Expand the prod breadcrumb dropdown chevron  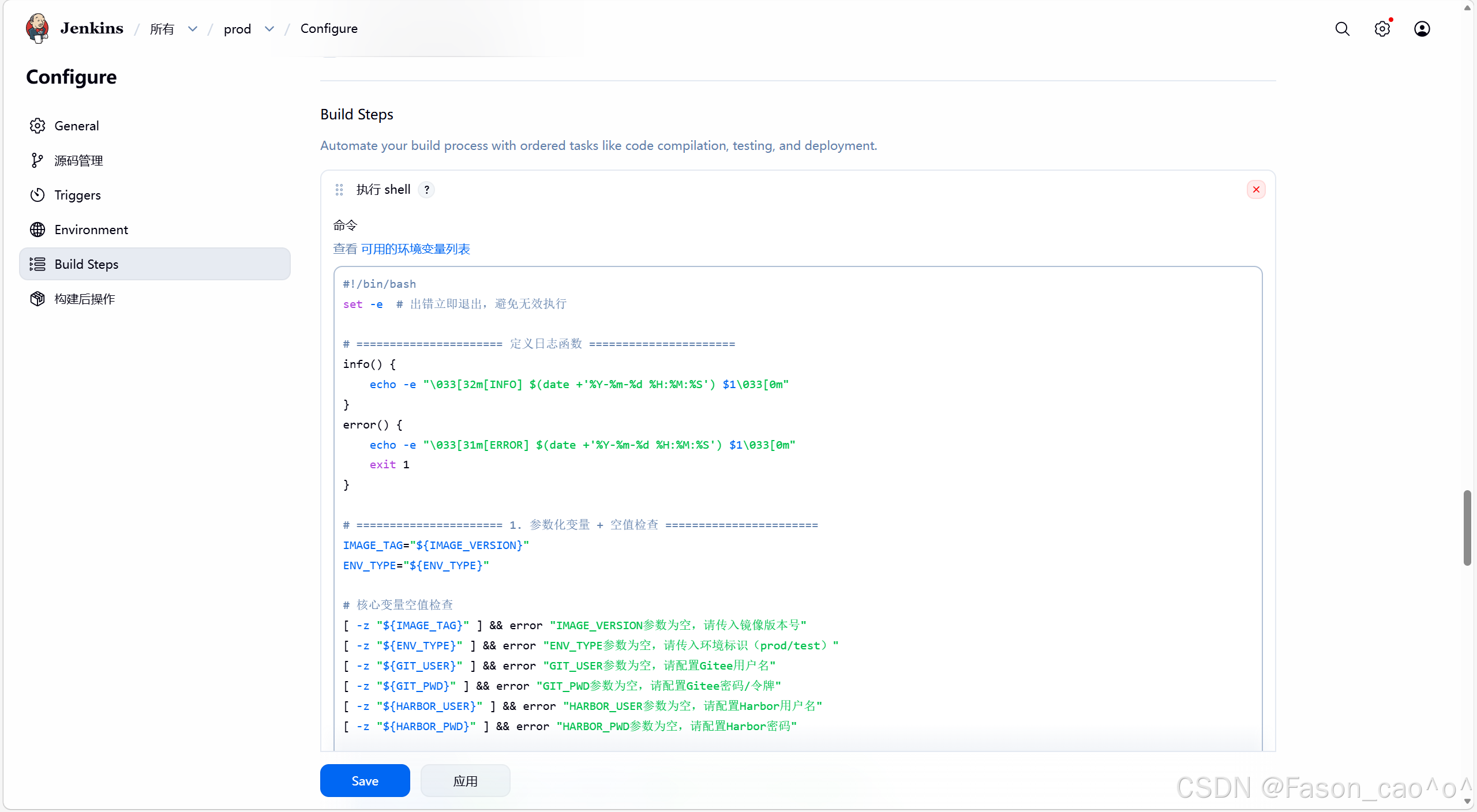[x=269, y=29]
